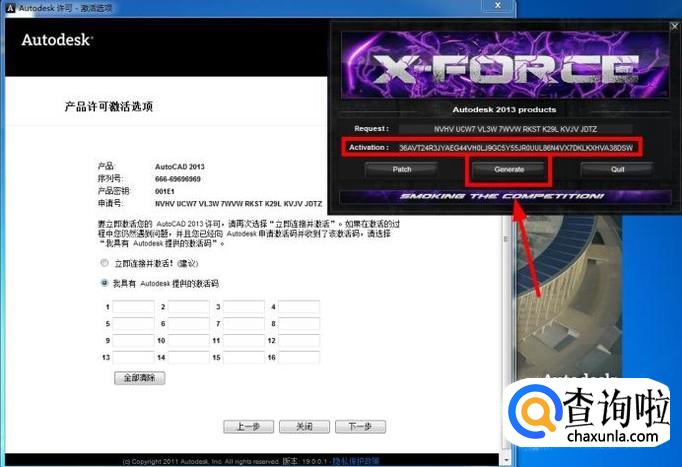Click the Request code field in X-Force

[x=515, y=129]
